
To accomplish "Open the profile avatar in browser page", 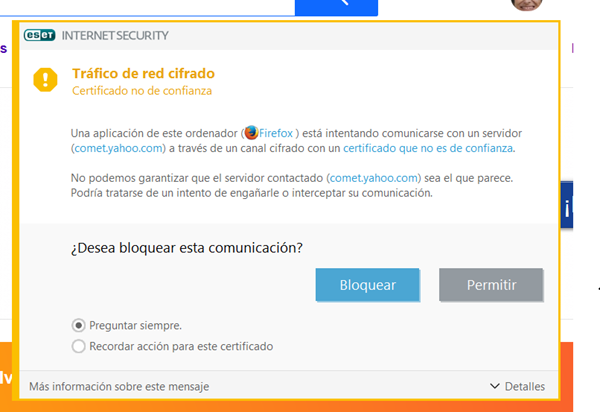I will [x=527, y=5].
